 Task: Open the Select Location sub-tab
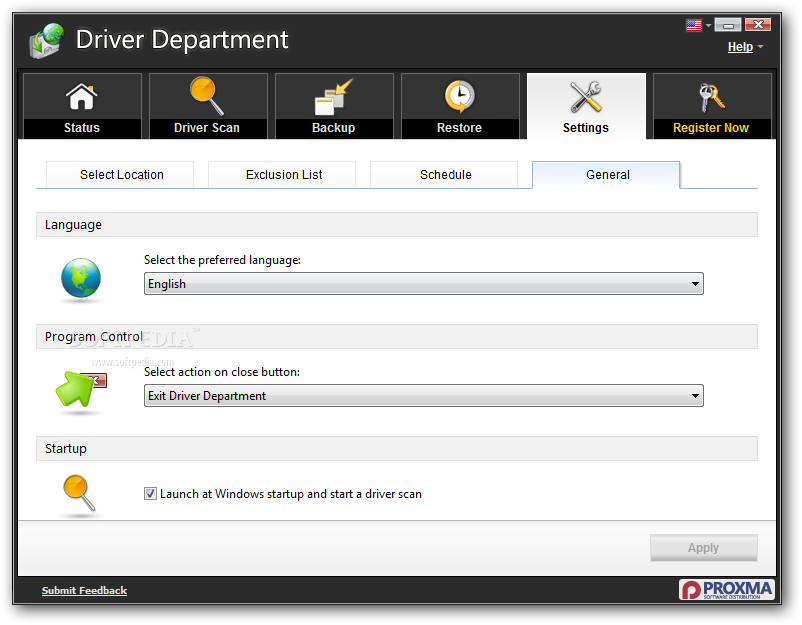click(x=120, y=175)
